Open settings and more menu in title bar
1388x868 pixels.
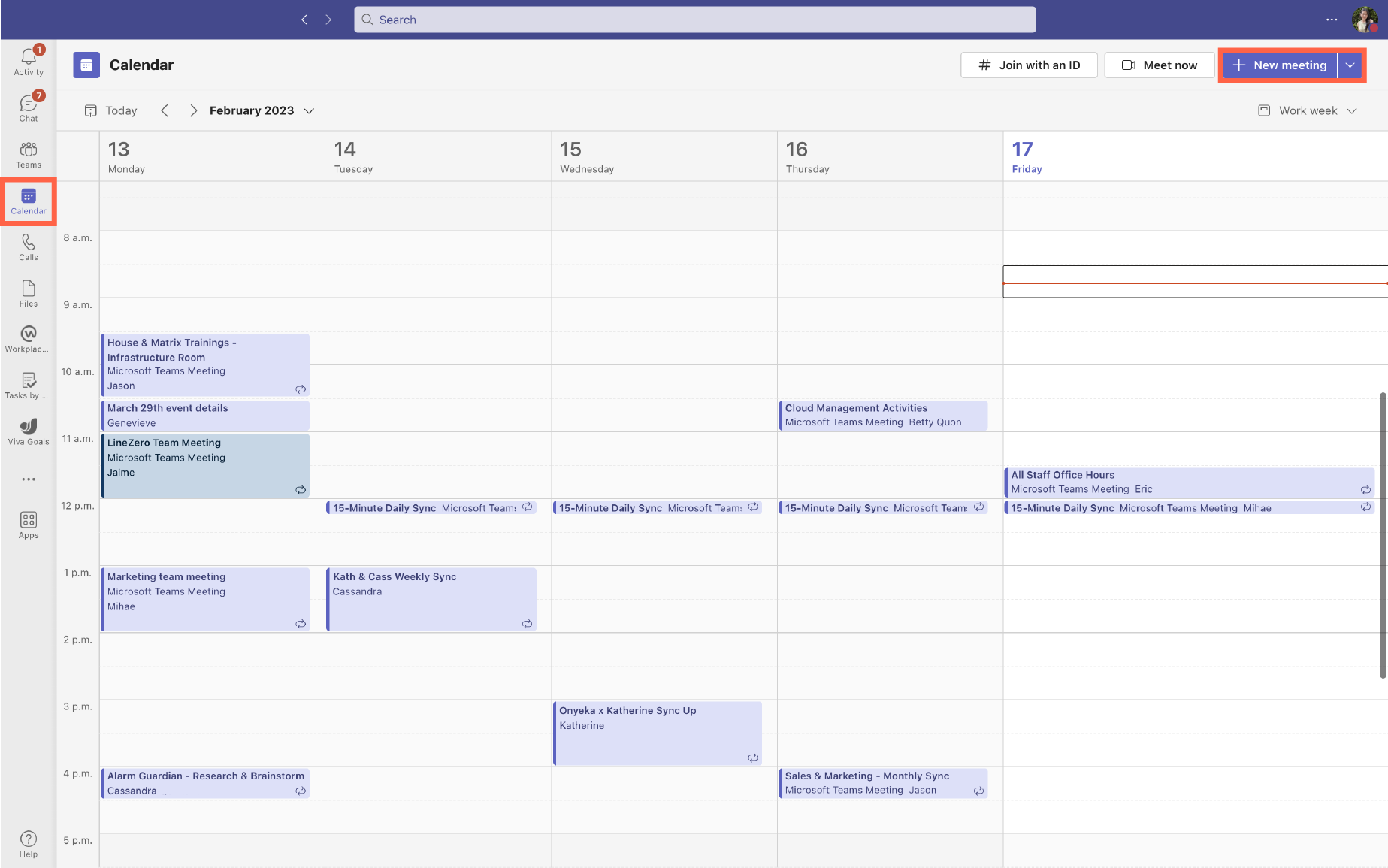pyautogui.click(x=1332, y=20)
